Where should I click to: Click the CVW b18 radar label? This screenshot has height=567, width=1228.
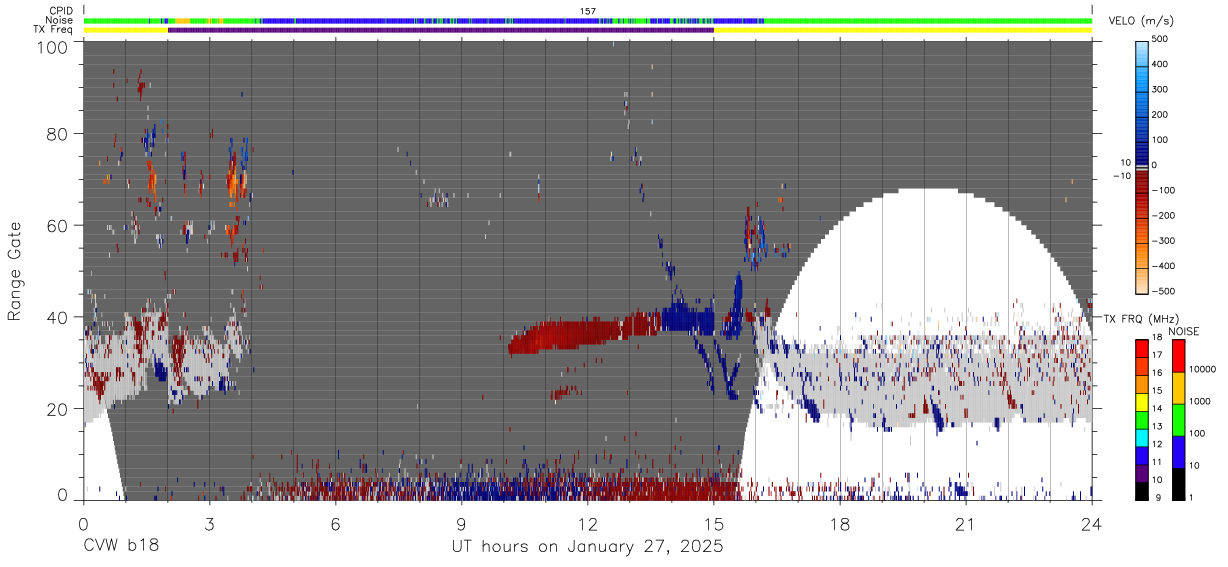pyautogui.click(x=121, y=547)
